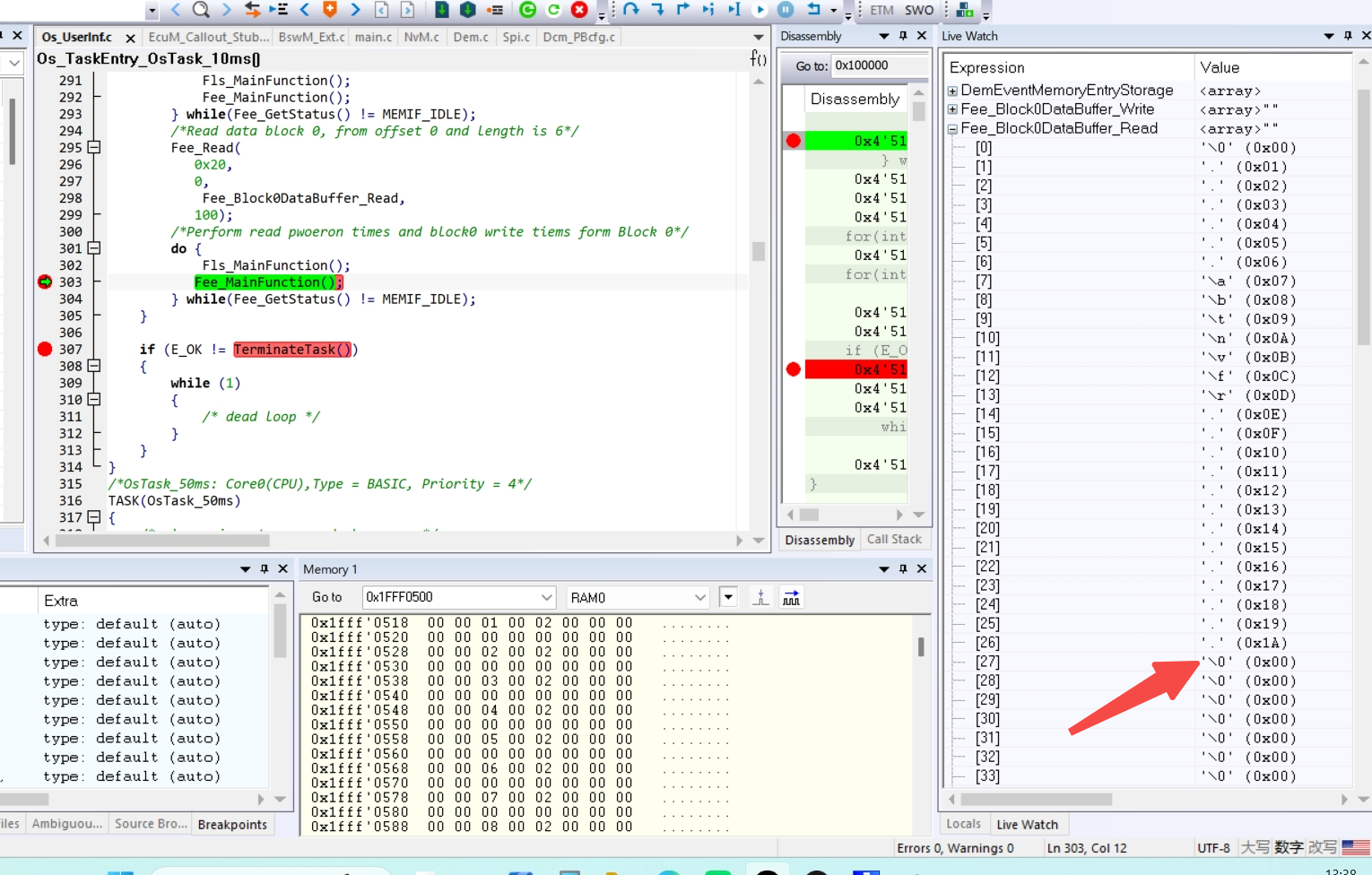Click Memory 1 live update waveform icon
Image resolution: width=1372 pixels, height=875 pixels.
coord(791,597)
